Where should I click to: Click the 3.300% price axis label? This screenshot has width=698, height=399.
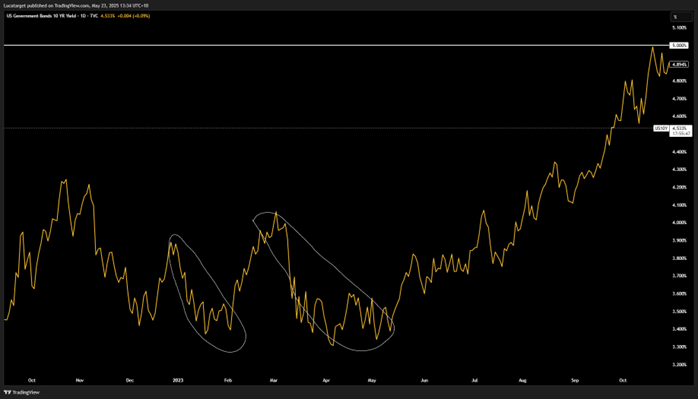pyautogui.click(x=679, y=346)
